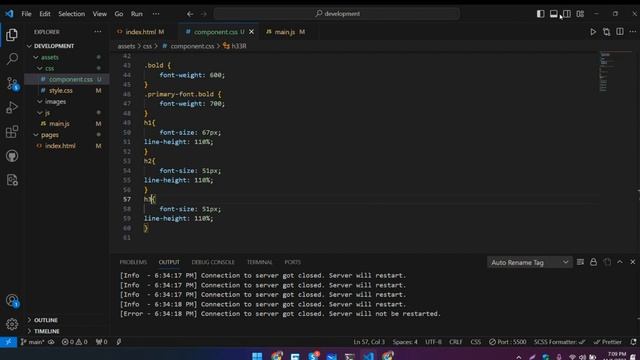The image size is (640, 360).
Task: Open the Source Control view
Action: click(12, 84)
